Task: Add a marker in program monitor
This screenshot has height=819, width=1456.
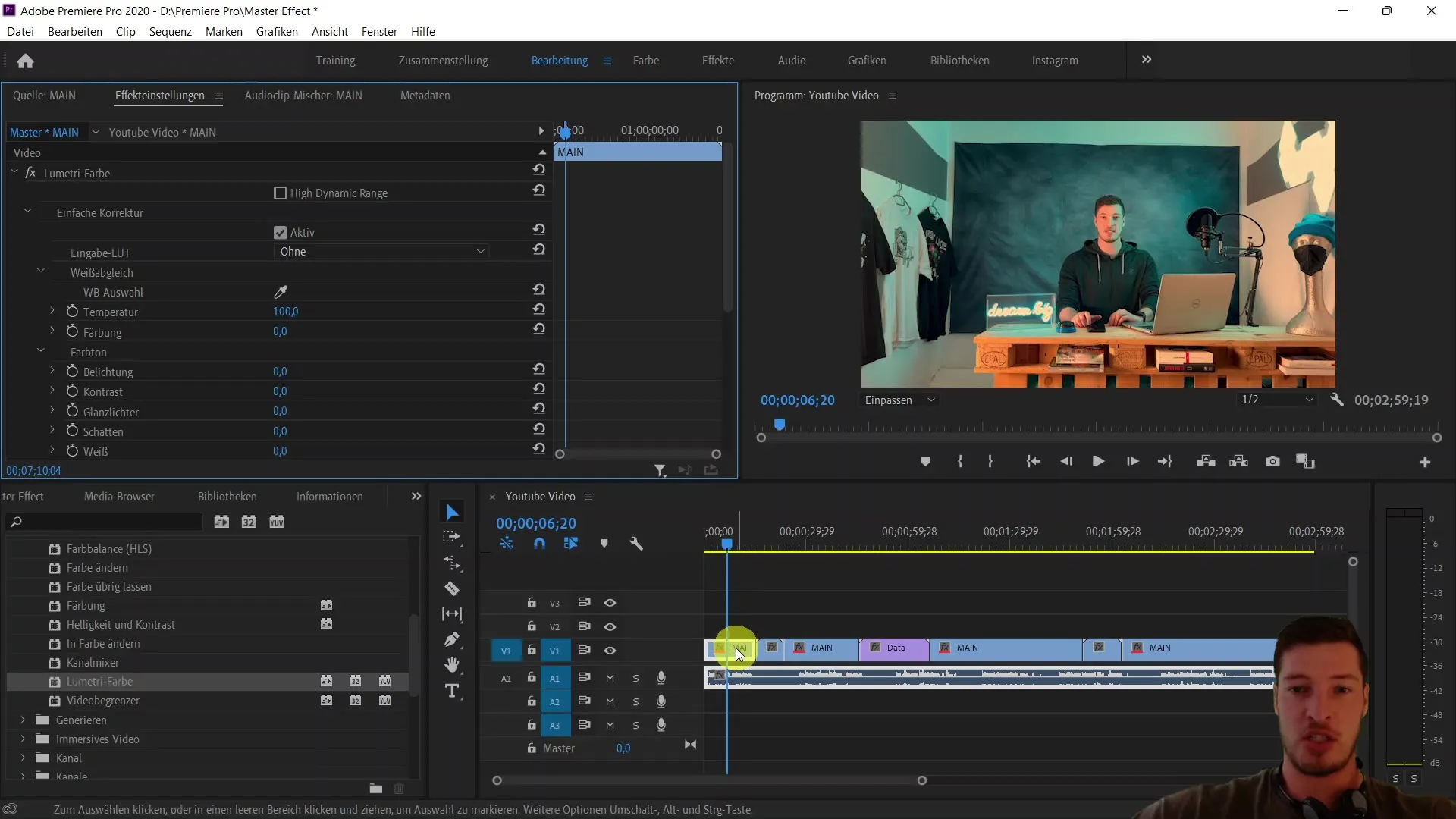Action: [925, 461]
